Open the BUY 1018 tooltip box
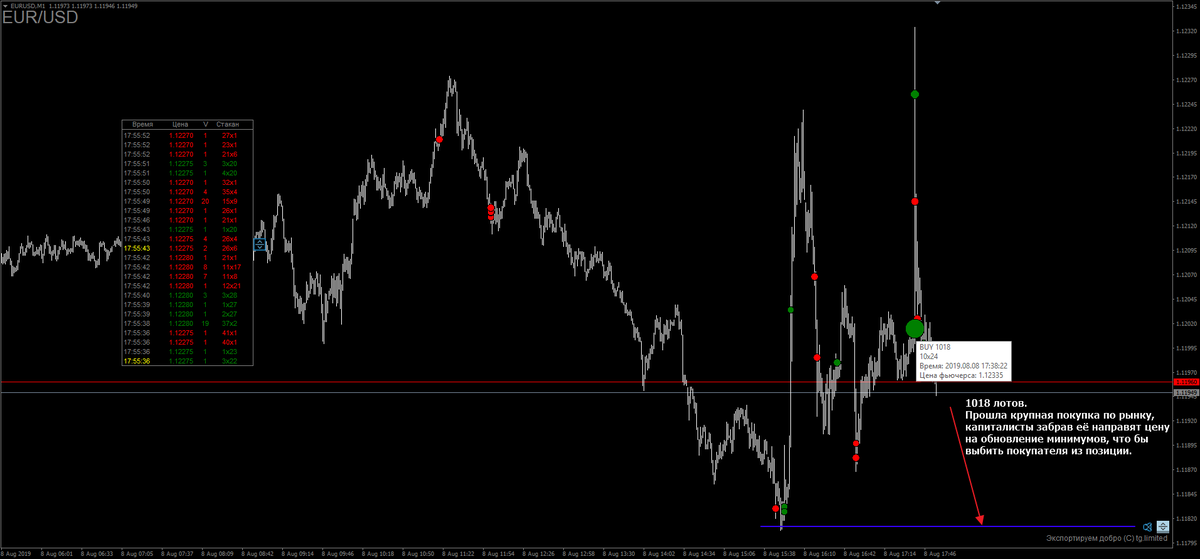 point(962,361)
